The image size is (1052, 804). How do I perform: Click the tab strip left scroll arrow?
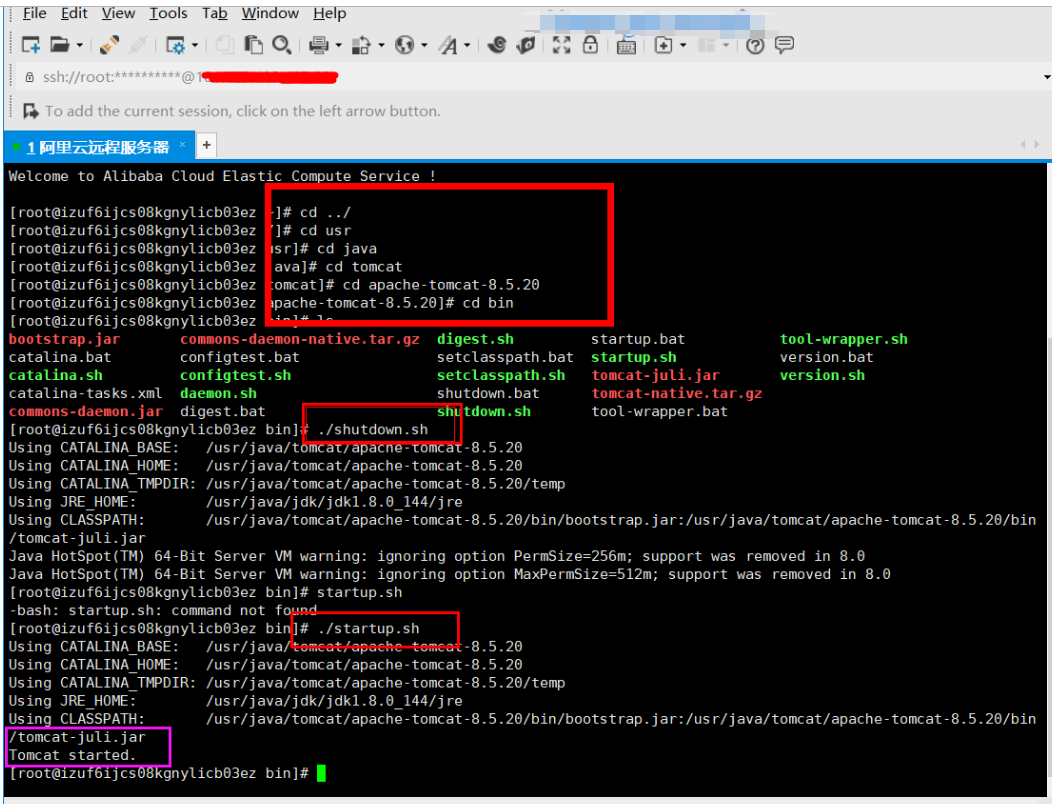[1022, 144]
